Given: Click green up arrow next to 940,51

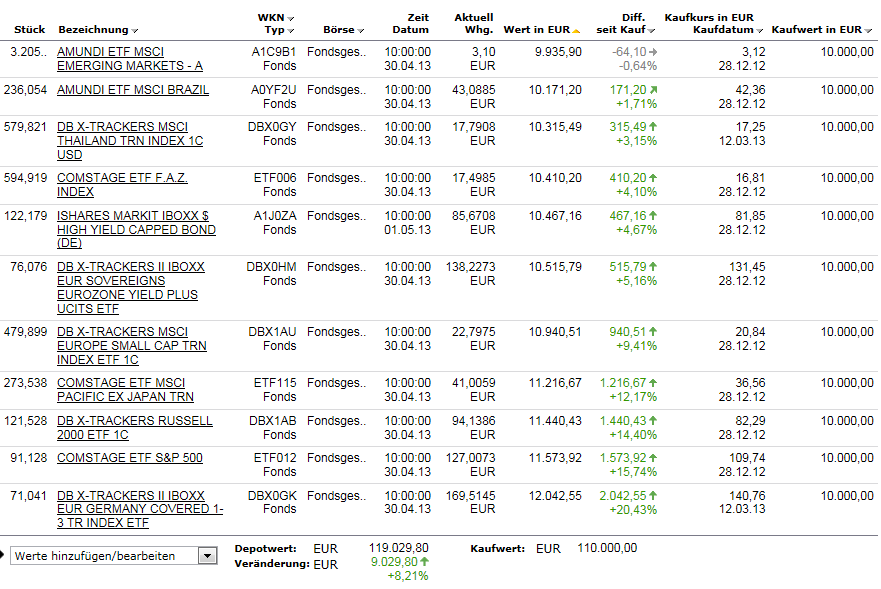Looking at the screenshot, I should click(x=653, y=332).
